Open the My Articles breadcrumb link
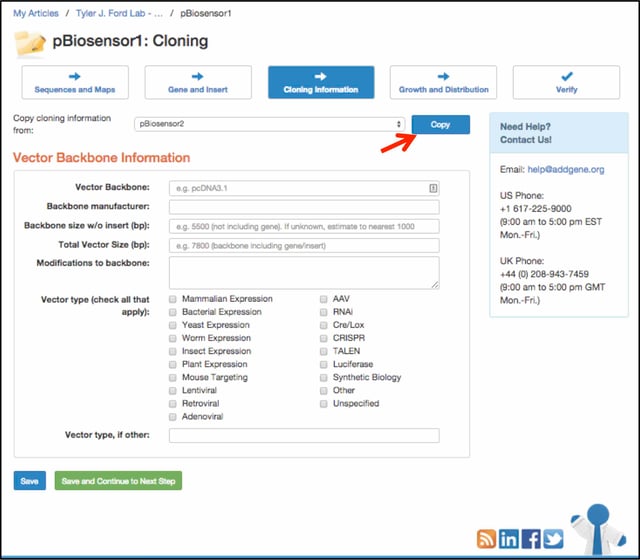This screenshot has height=560, width=640. coord(36,13)
